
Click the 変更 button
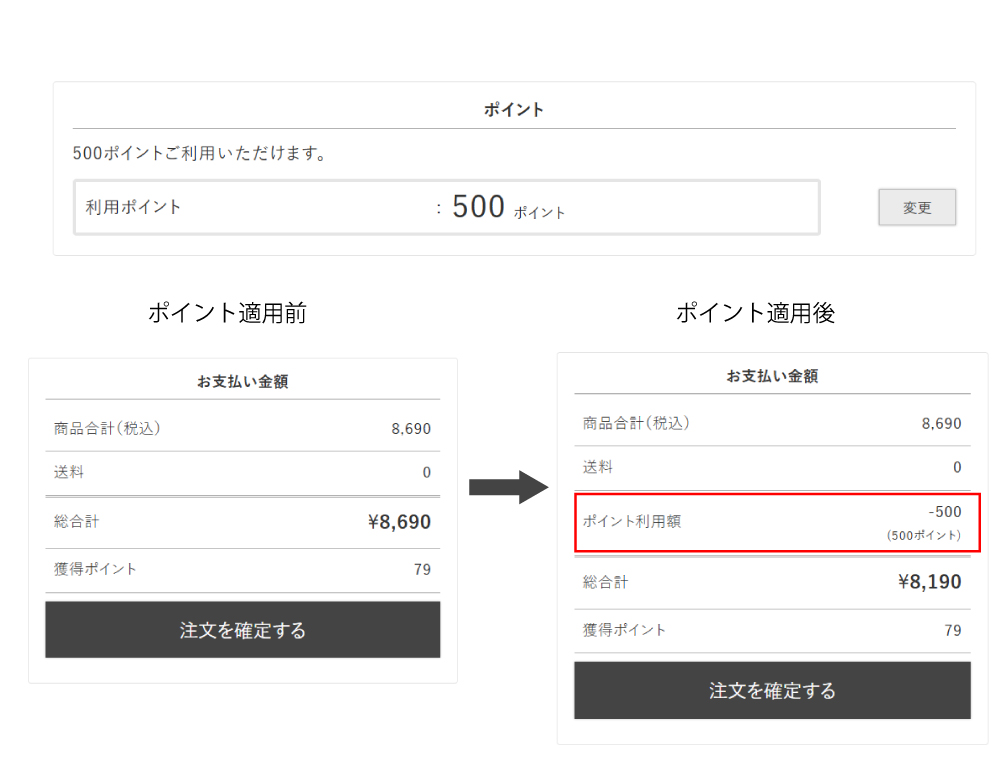tap(917, 208)
